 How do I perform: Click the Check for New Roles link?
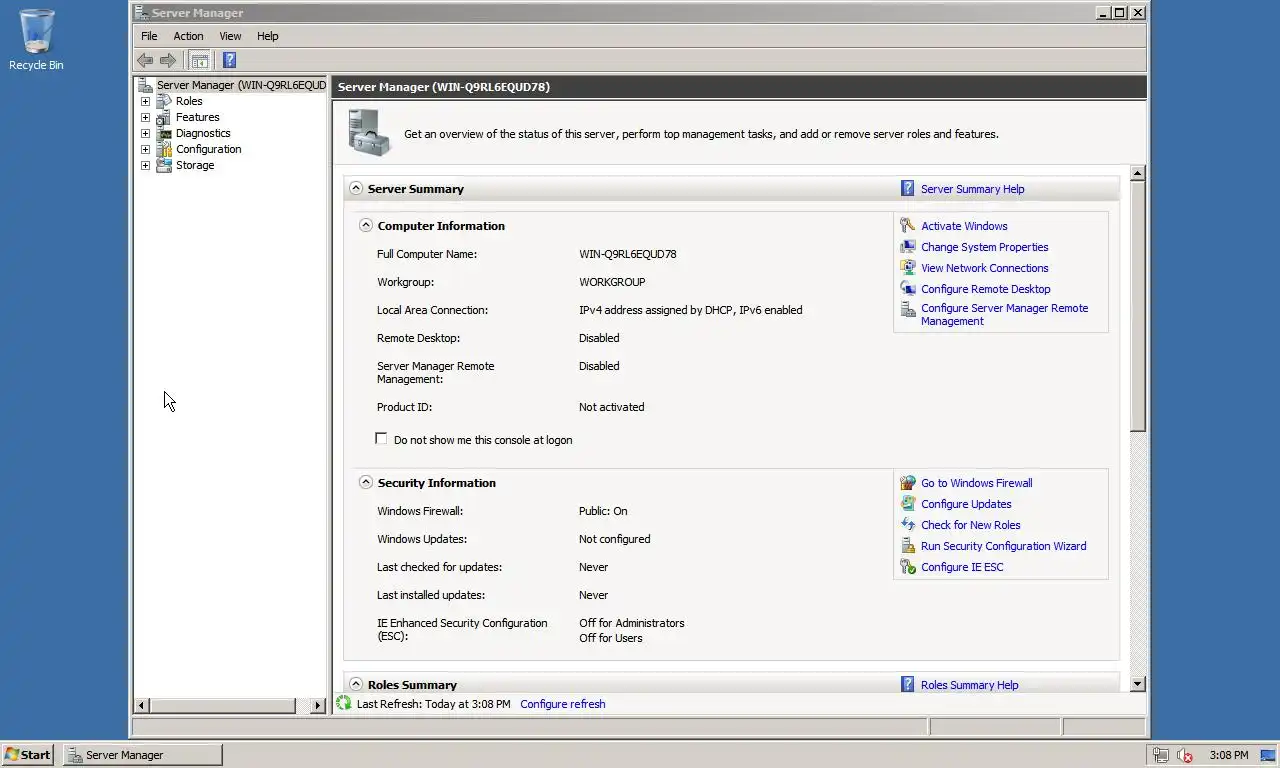coord(971,525)
